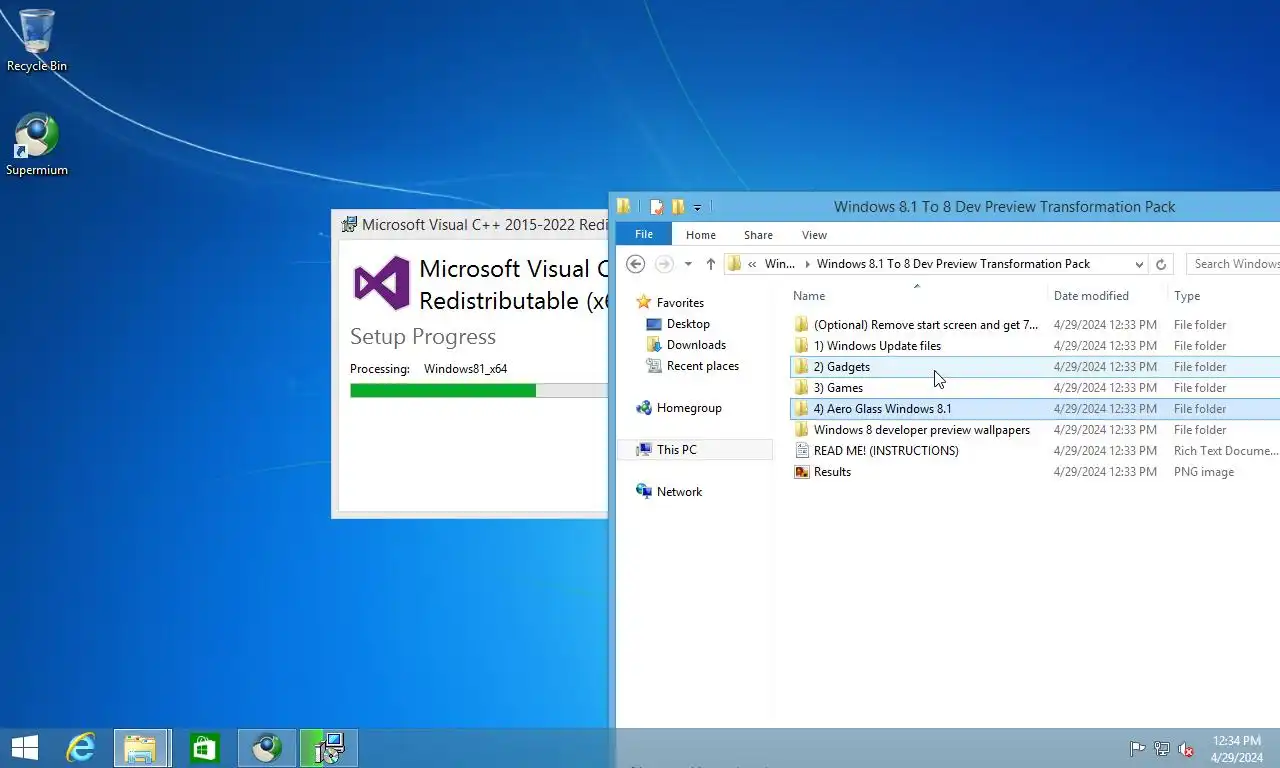Click the Gadgets folder icon
Viewport: 1280px width, 768px height.
coord(801,367)
